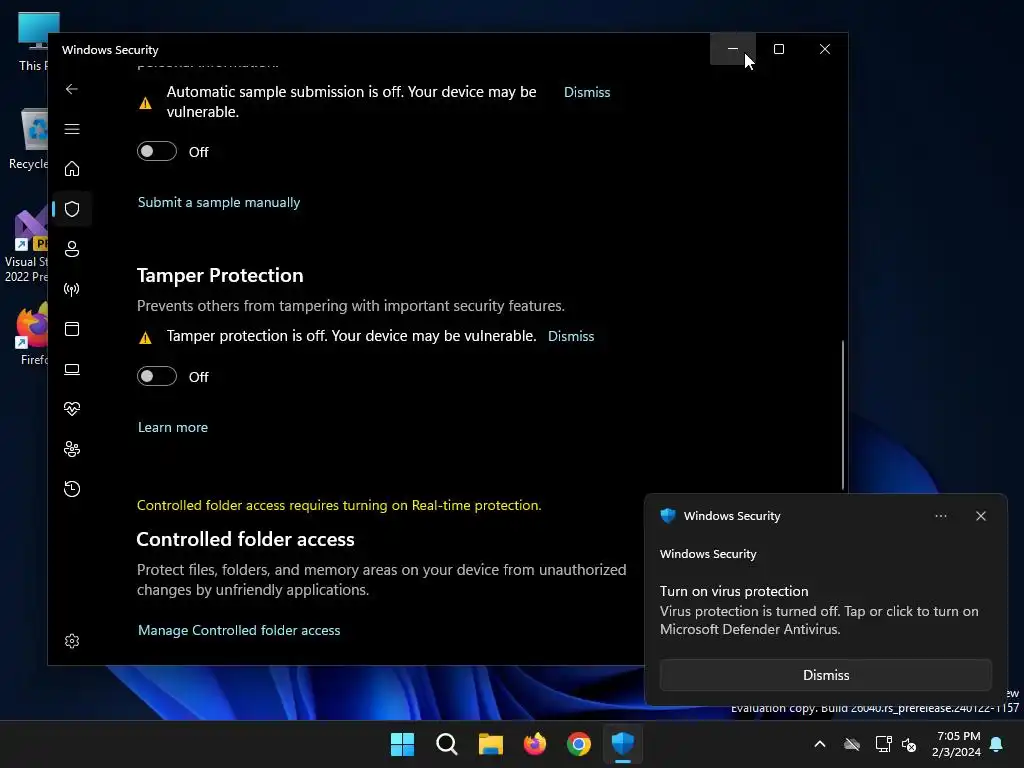Select the Recycle Bin desktop icon
Screen dimensions: 1024x768
(28, 140)
